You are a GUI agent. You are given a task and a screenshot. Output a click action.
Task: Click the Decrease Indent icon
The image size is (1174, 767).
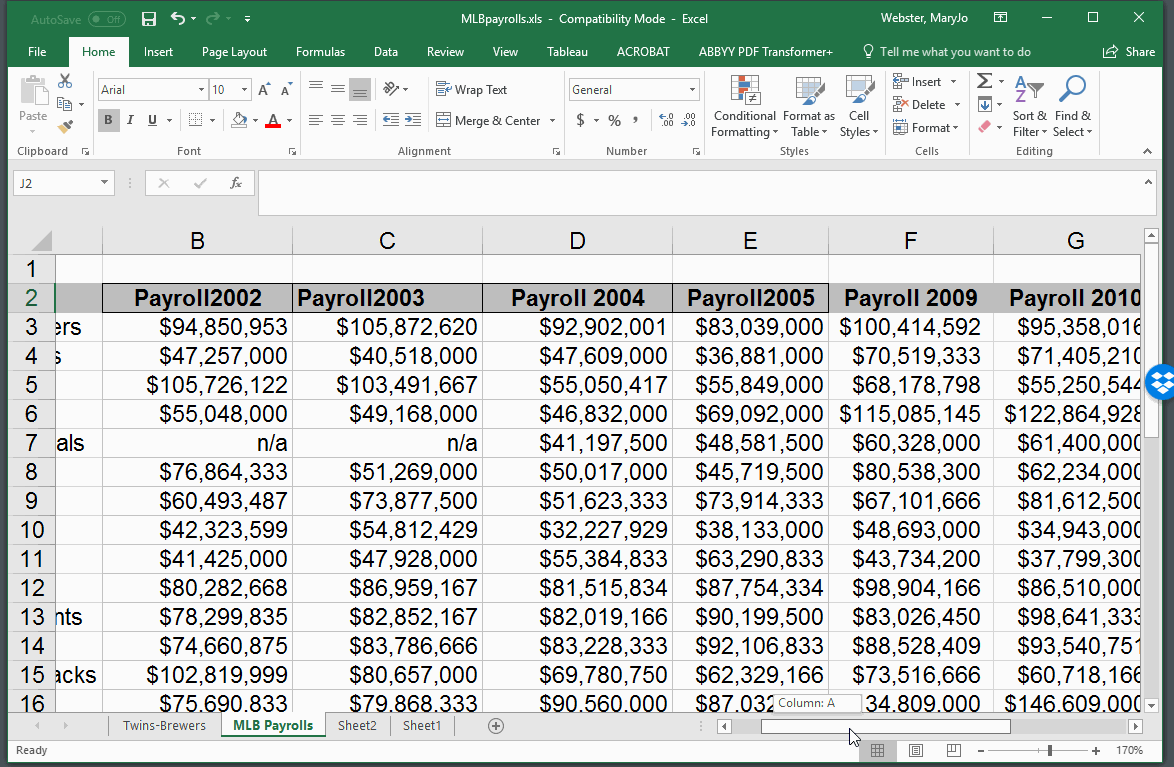tap(390, 120)
